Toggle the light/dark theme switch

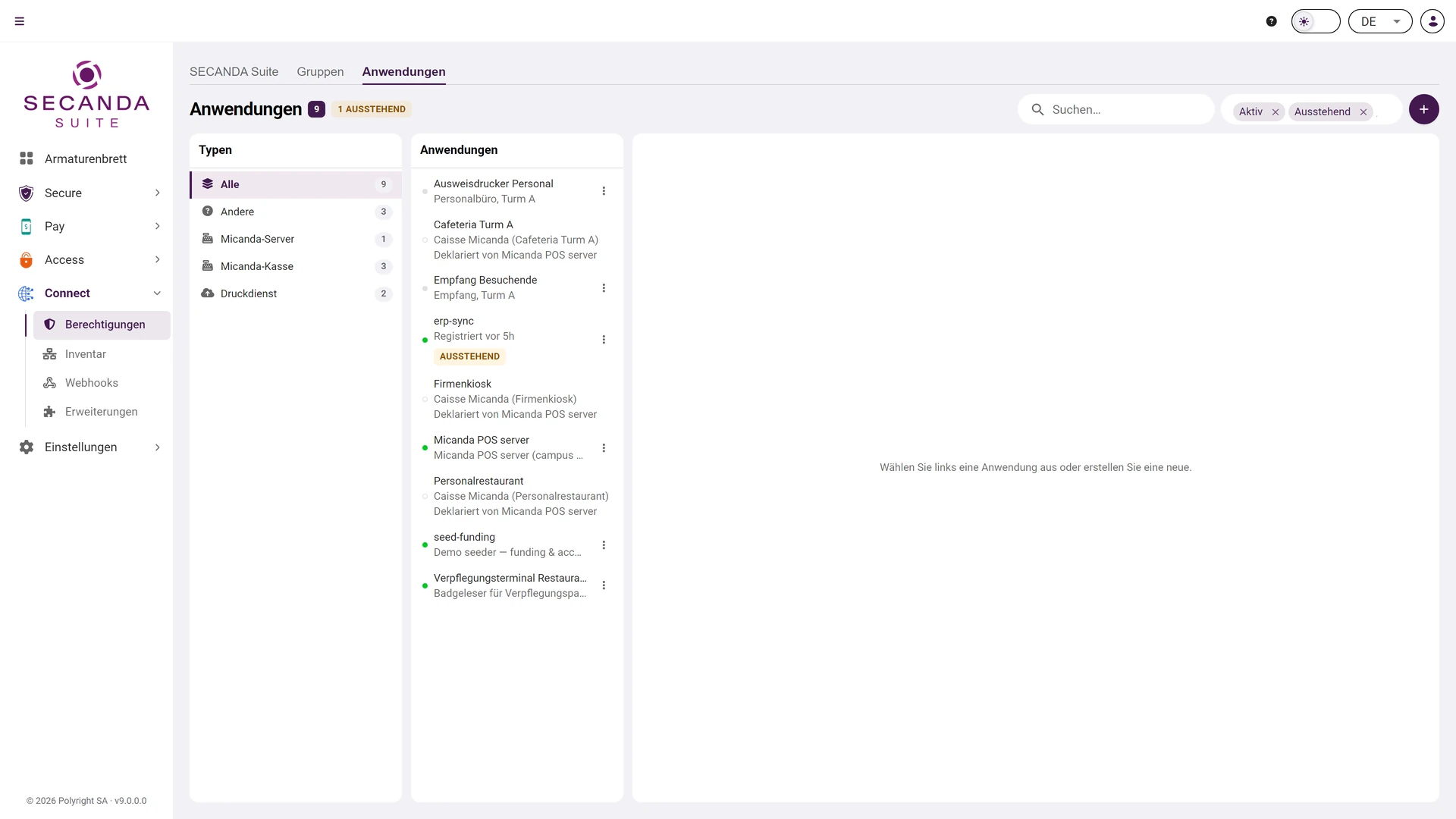pyautogui.click(x=1316, y=21)
